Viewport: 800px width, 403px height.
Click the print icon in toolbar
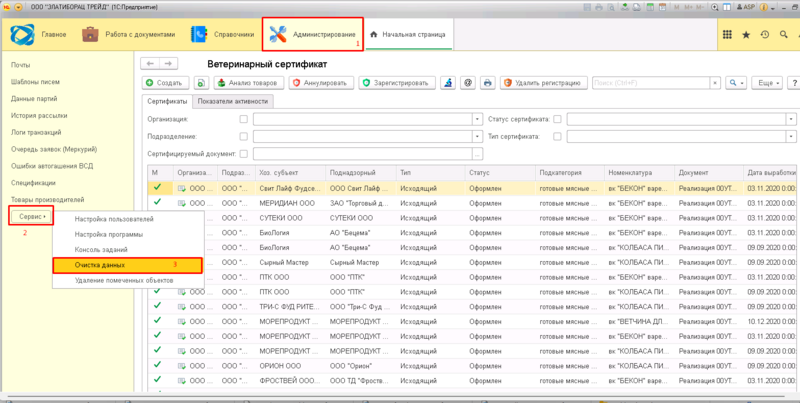tap(487, 83)
